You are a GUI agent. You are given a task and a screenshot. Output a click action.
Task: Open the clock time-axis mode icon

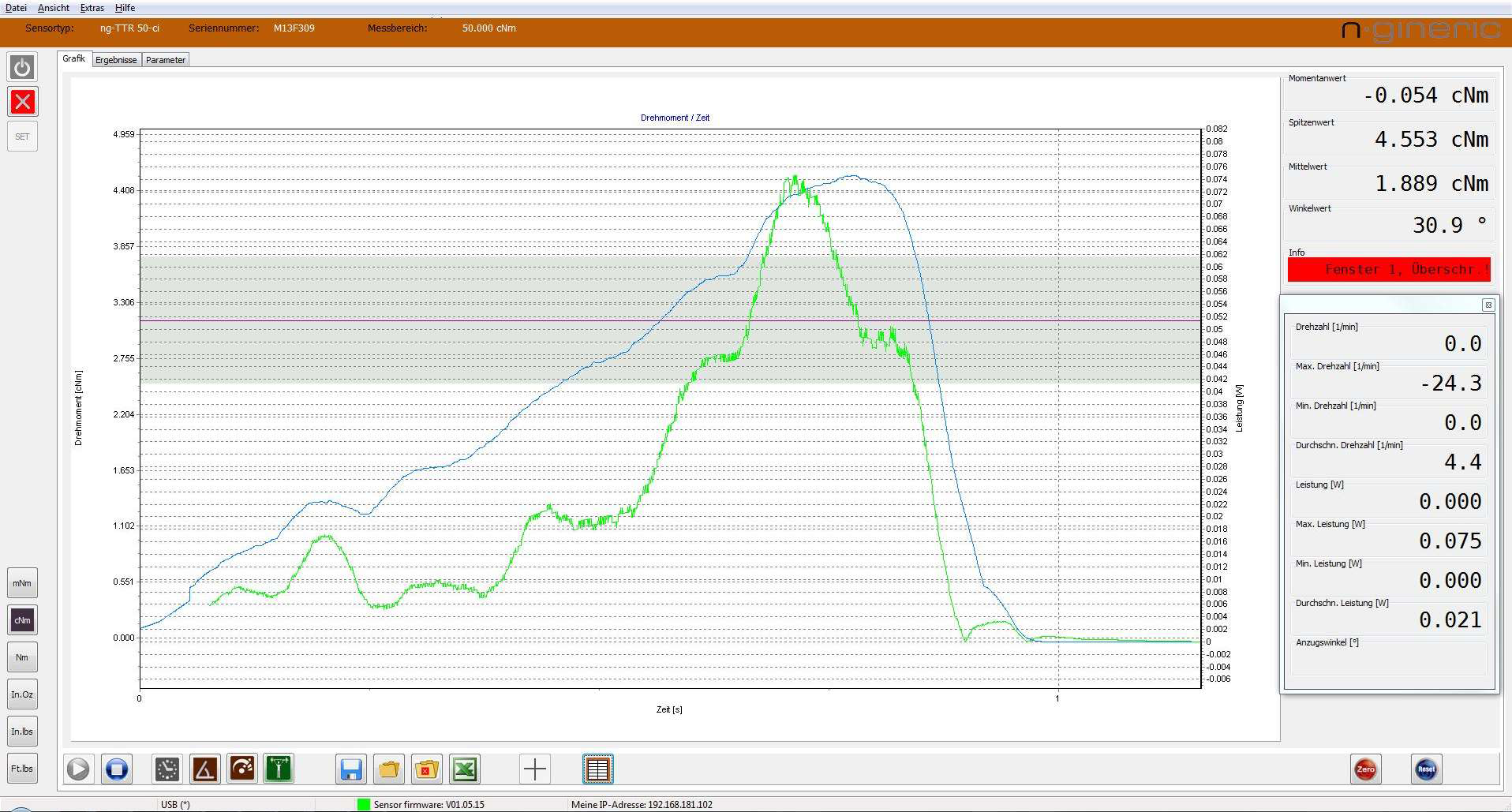point(167,769)
